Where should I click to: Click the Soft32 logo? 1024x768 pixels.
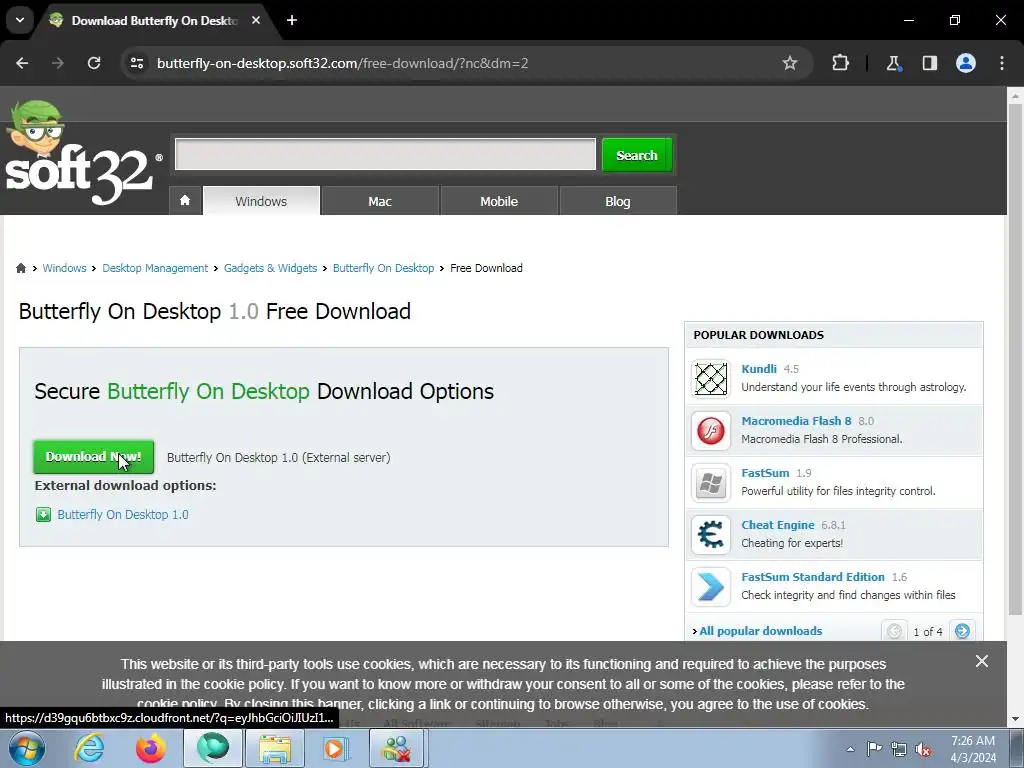pyautogui.click(x=83, y=154)
